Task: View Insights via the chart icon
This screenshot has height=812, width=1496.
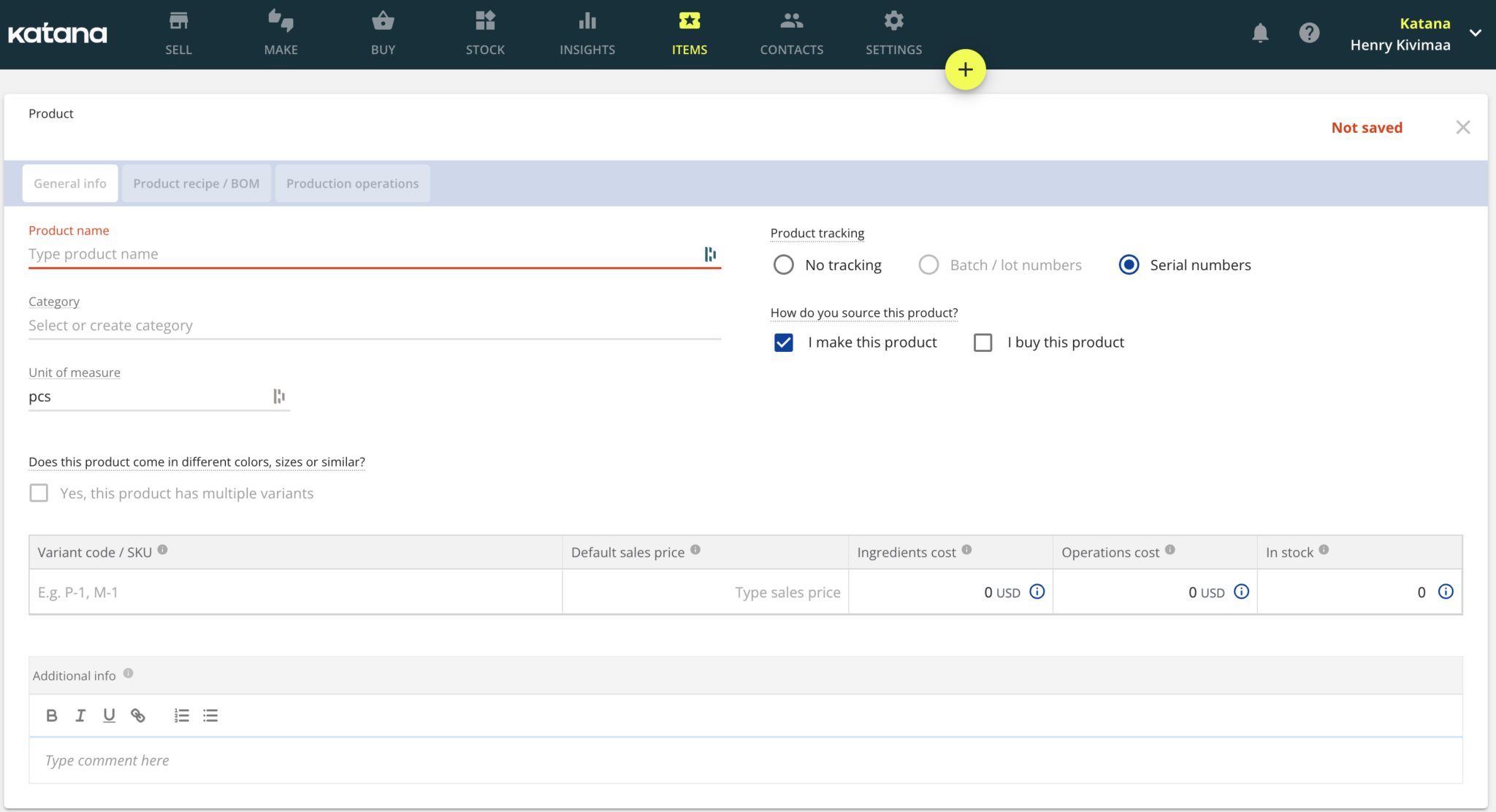Action: point(587,20)
